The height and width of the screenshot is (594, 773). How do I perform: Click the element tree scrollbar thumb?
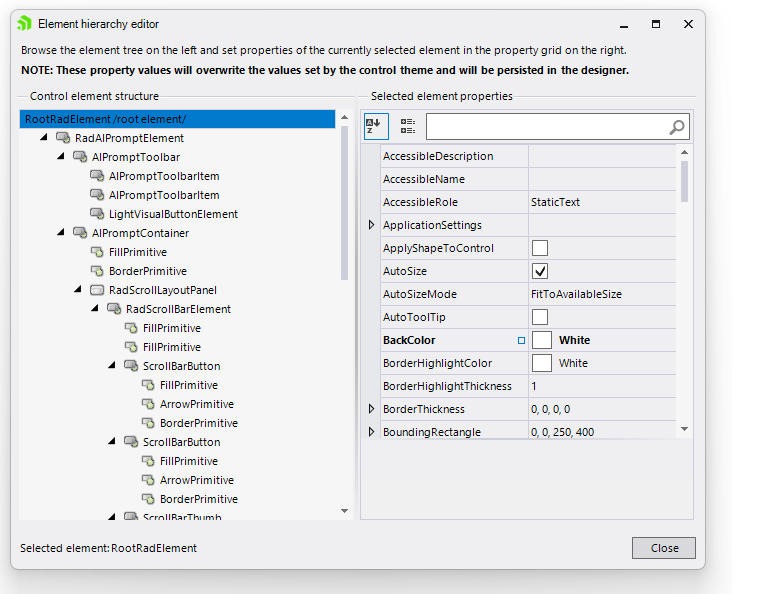point(345,203)
